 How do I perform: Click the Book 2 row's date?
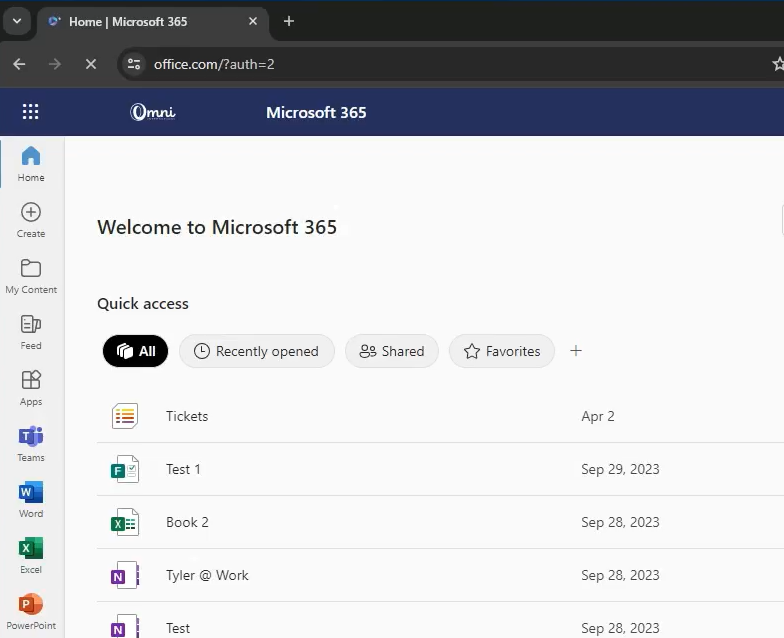[x=620, y=522]
